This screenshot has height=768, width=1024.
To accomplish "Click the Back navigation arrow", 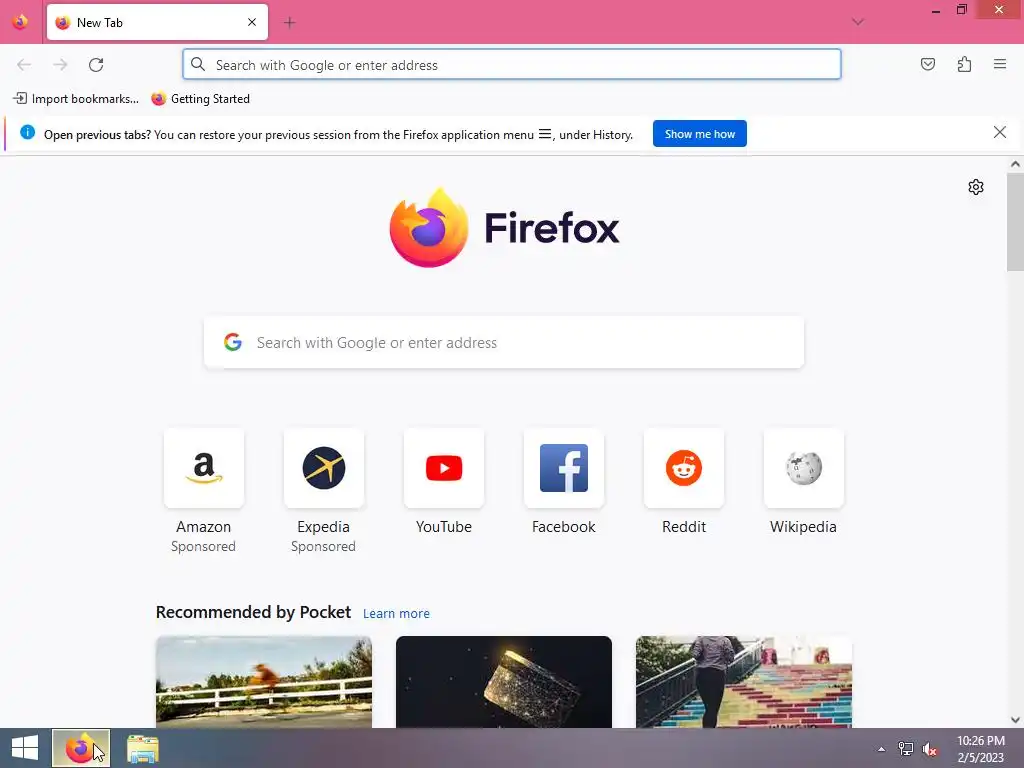I will (x=24, y=65).
